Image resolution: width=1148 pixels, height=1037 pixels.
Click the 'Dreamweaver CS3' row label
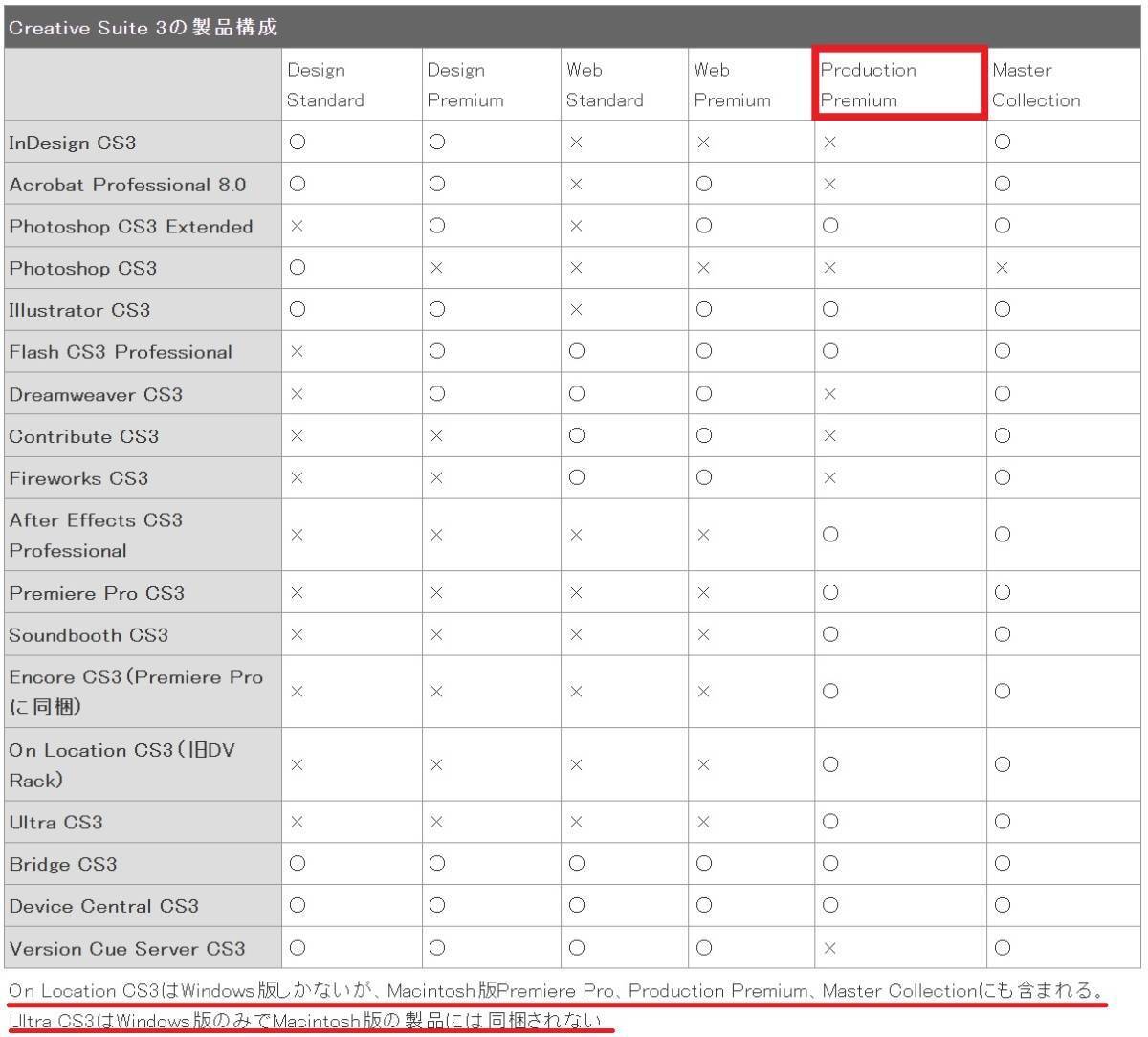pyautogui.click(x=96, y=394)
